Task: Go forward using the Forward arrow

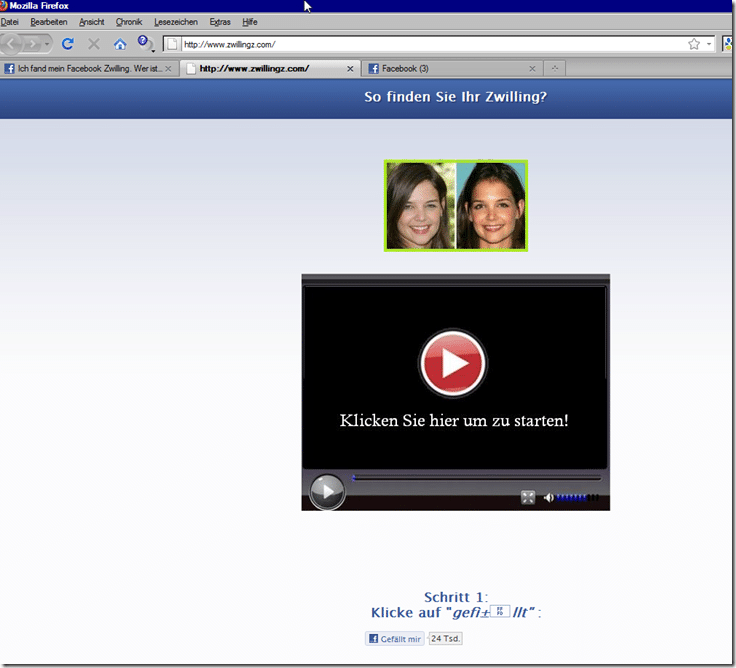Action: coord(32,45)
